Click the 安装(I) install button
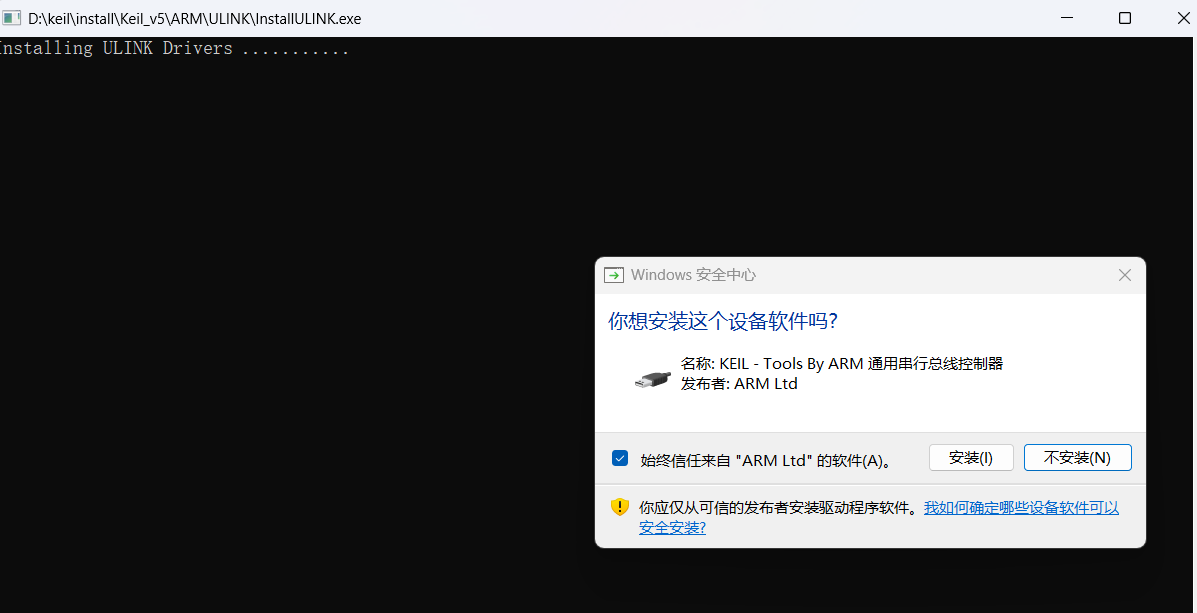 point(970,457)
